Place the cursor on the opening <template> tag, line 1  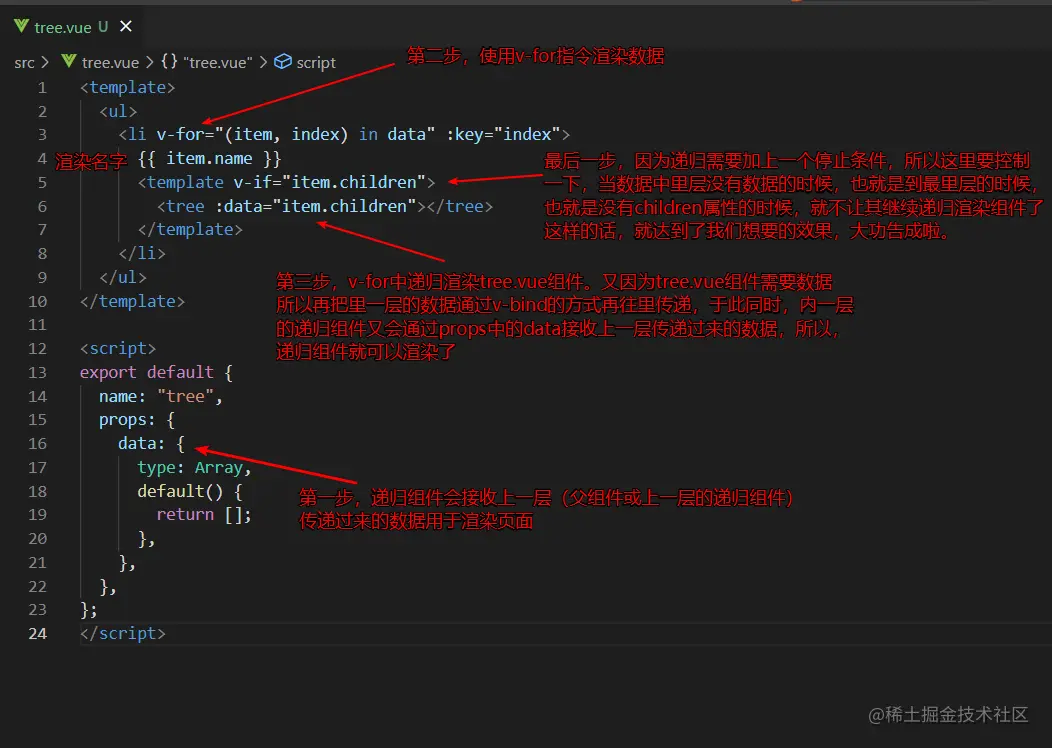coord(127,88)
